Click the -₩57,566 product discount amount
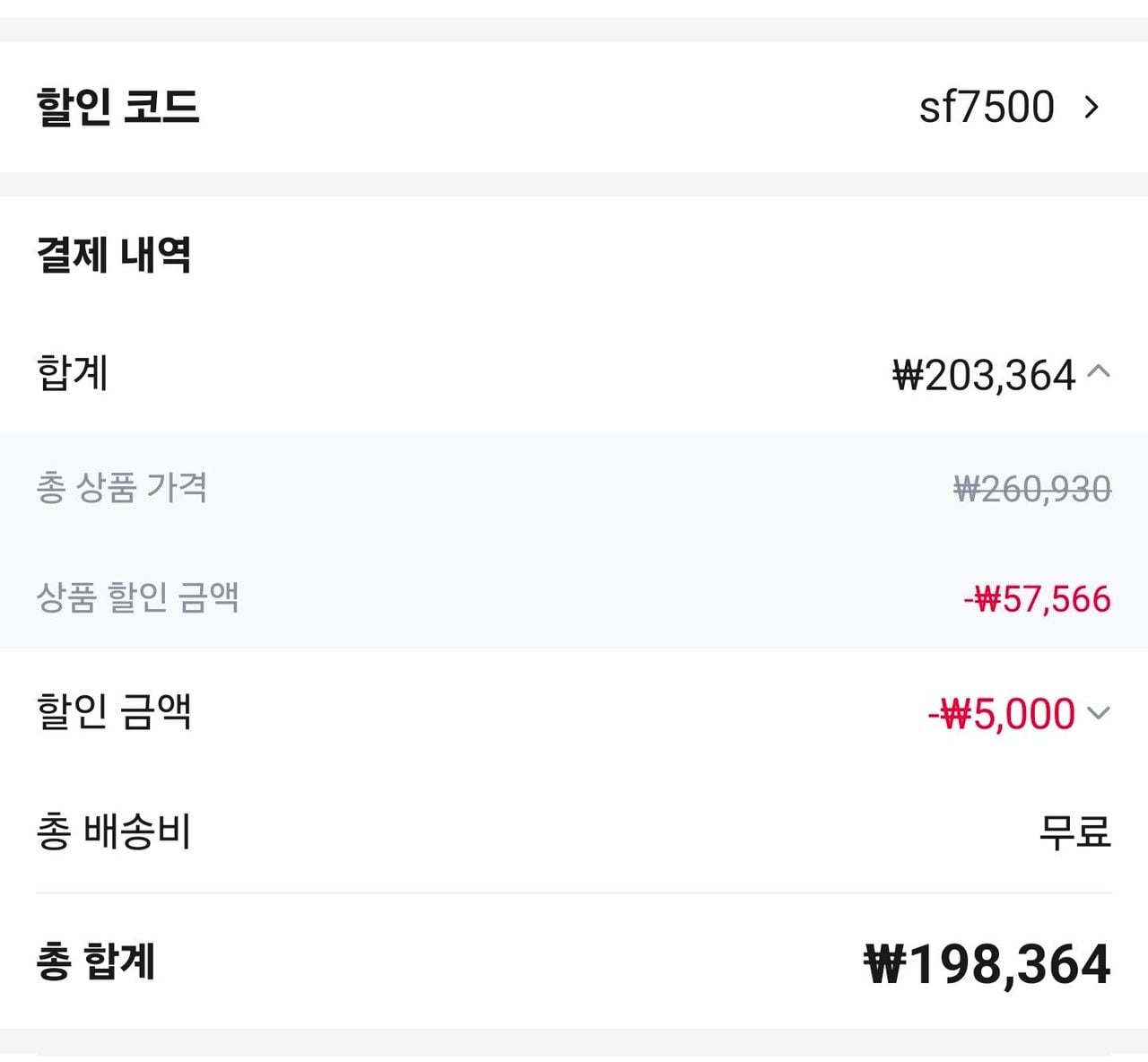Screen dimensions: 1148x1062 (x=1038, y=599)
